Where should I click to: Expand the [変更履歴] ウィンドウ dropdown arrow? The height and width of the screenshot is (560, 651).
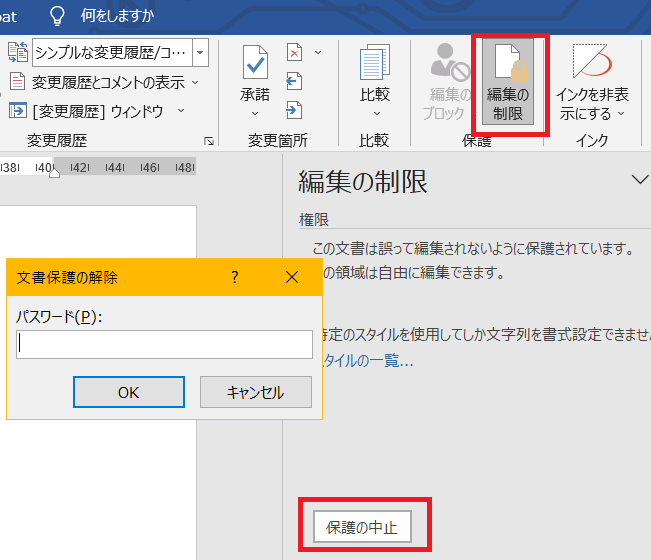181,110
